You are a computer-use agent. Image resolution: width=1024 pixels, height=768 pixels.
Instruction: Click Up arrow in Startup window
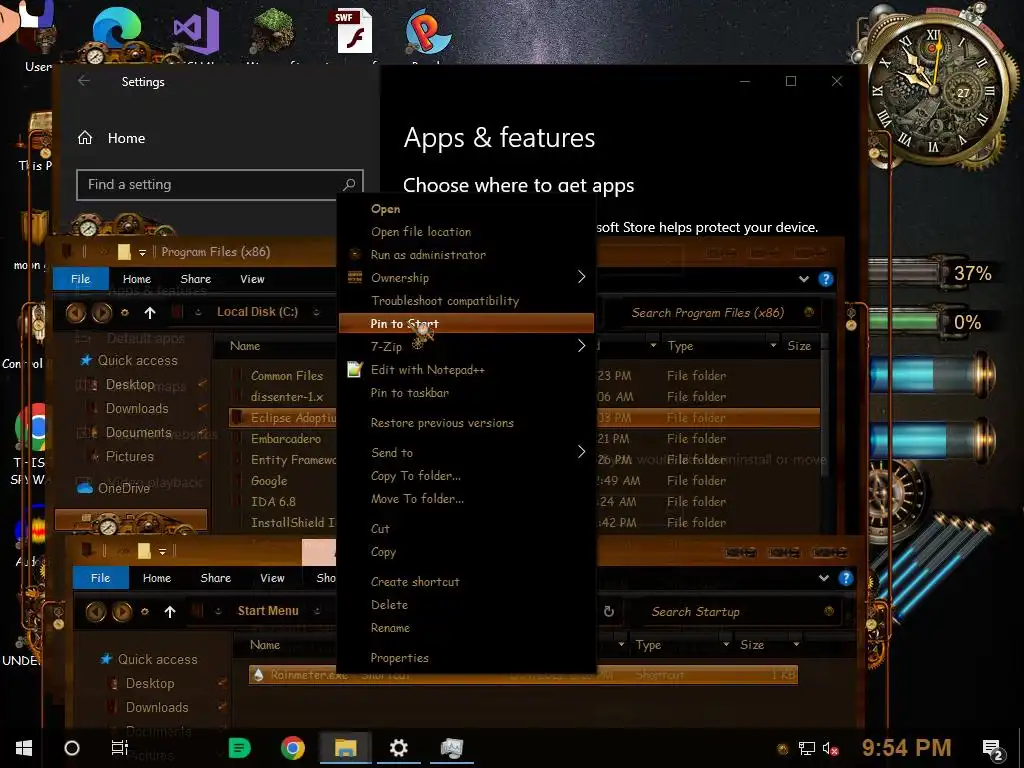170,612
